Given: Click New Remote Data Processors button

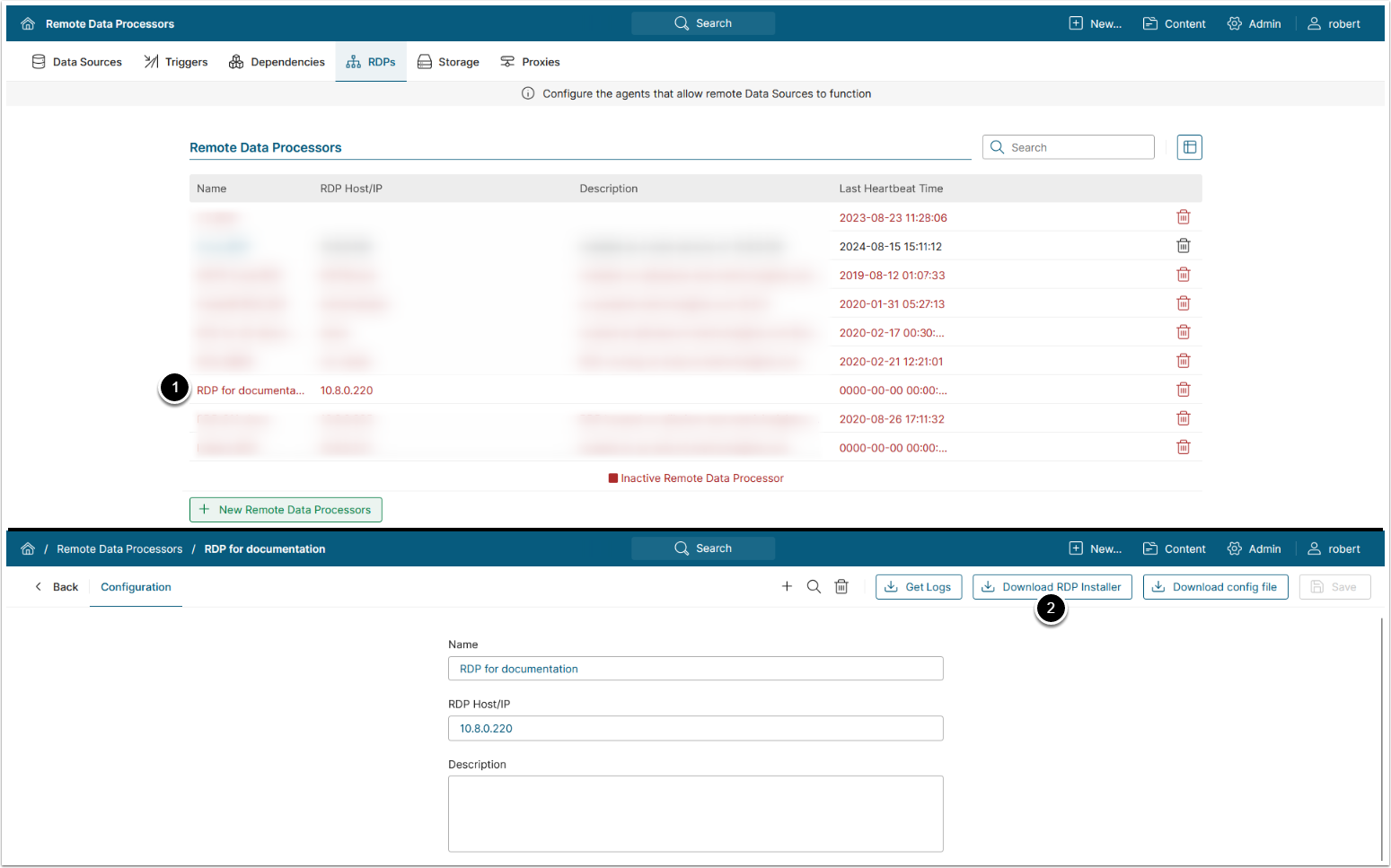Looking at the screenshot, I should (x=286, y=510).
